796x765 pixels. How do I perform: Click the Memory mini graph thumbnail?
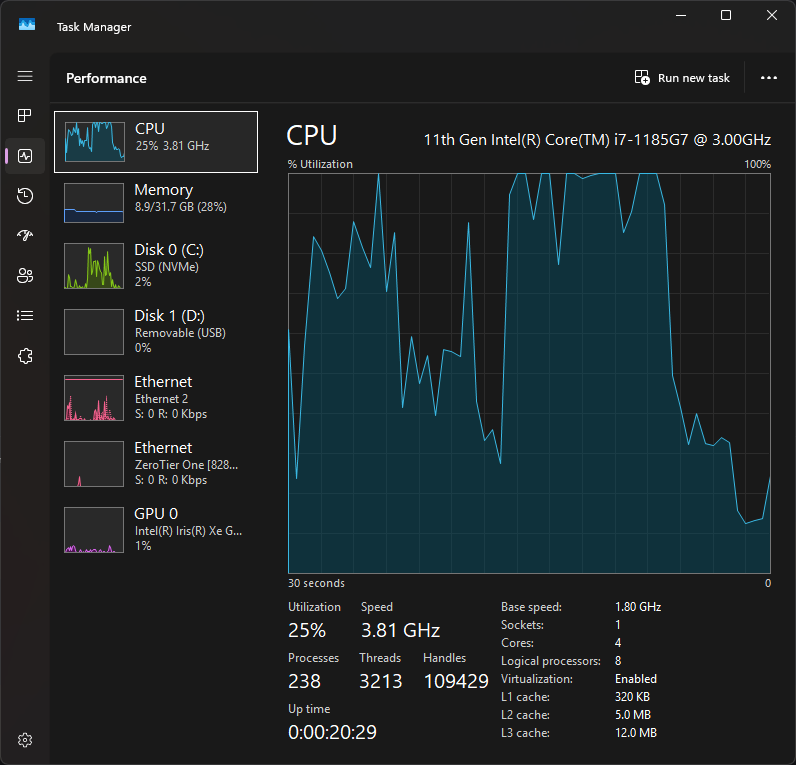[94, 203]
